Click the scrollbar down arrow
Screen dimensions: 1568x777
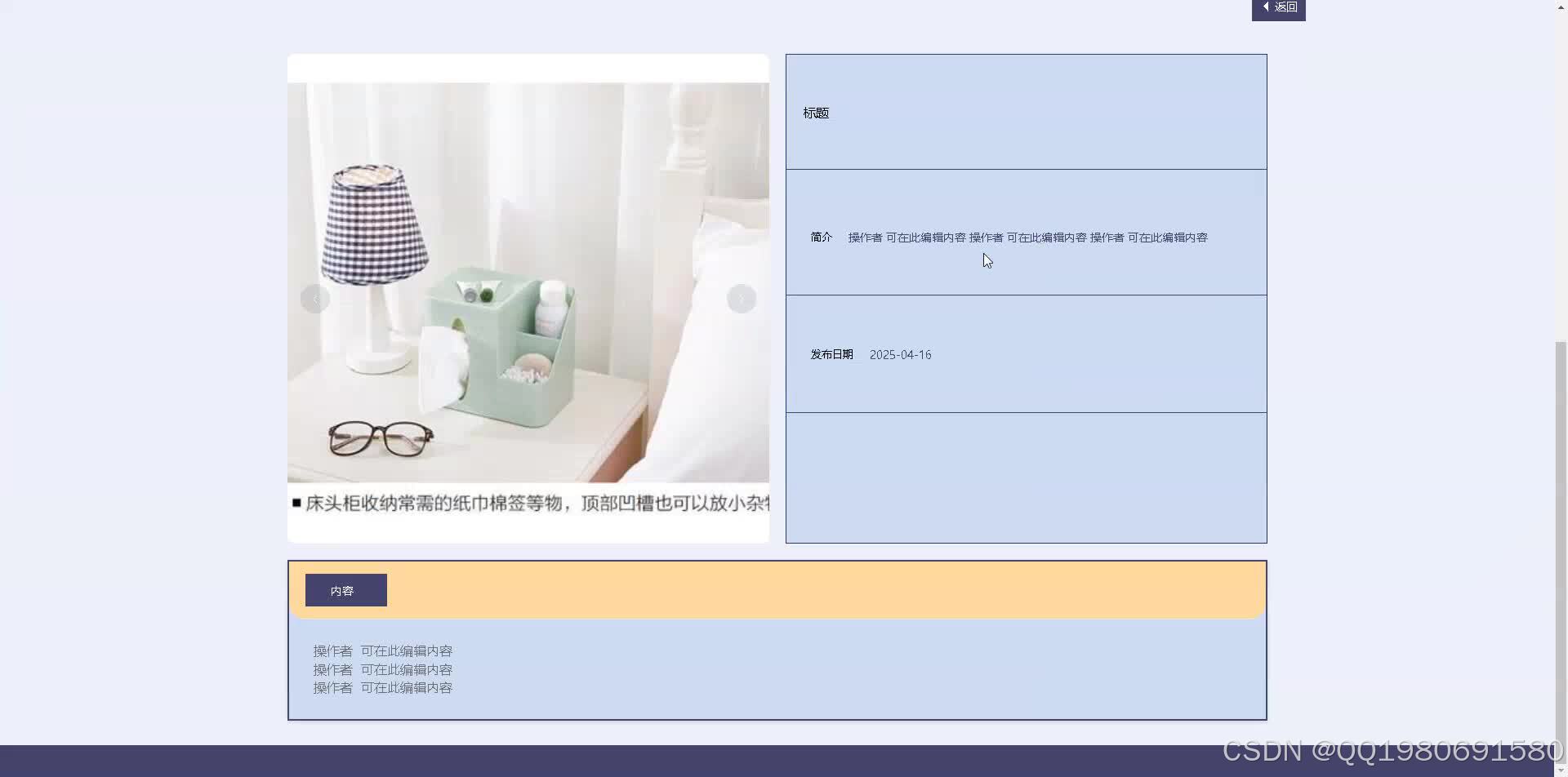1561,770
